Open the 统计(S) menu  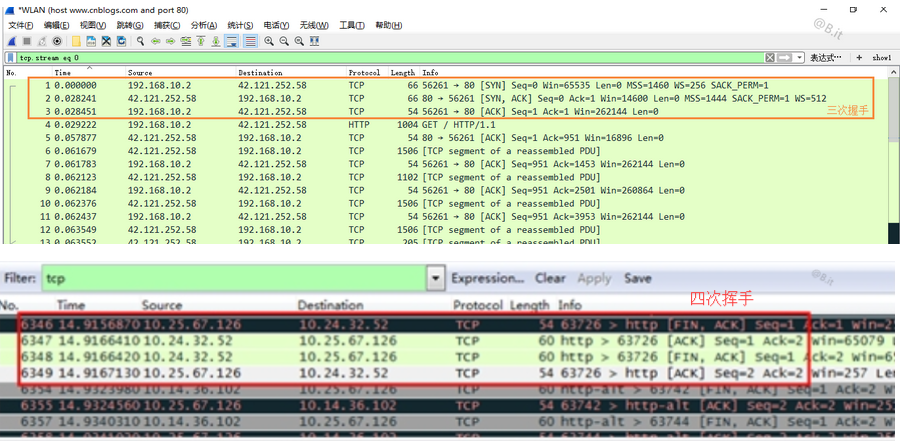tap(240, 25)
